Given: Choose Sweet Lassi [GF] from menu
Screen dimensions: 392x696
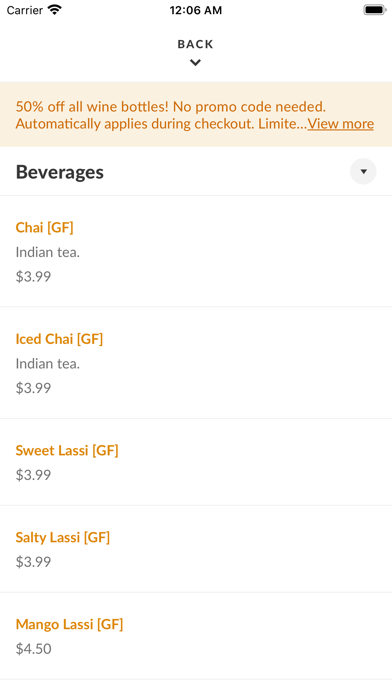Looking at the screenshot, I should pos(196,462).
